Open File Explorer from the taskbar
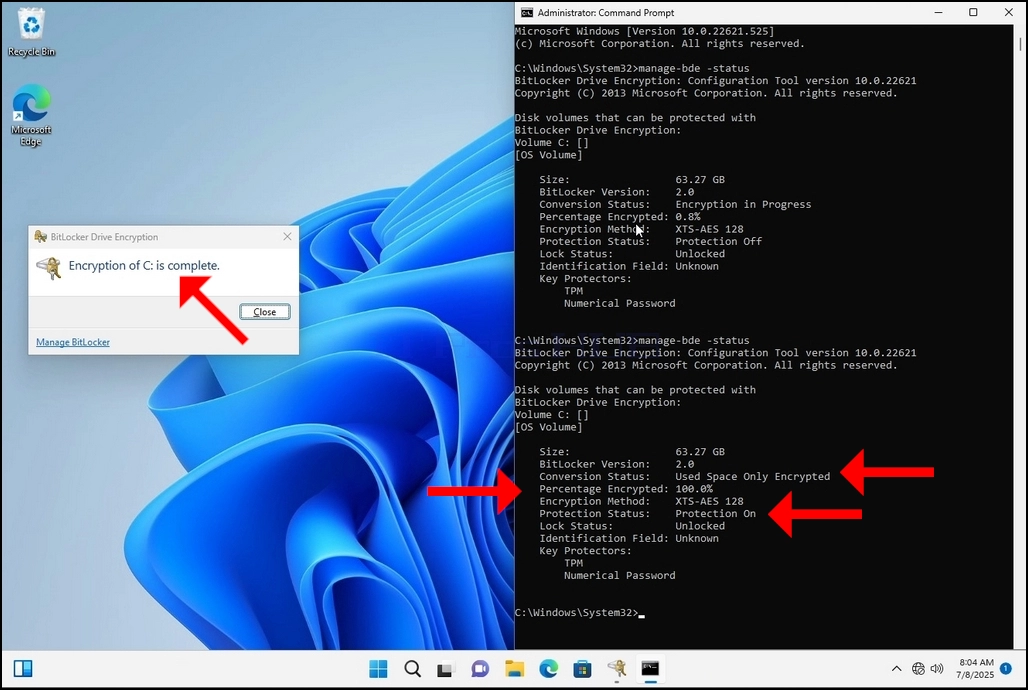The width and height of the screenshot is (1028, 690). click(515, 668)
